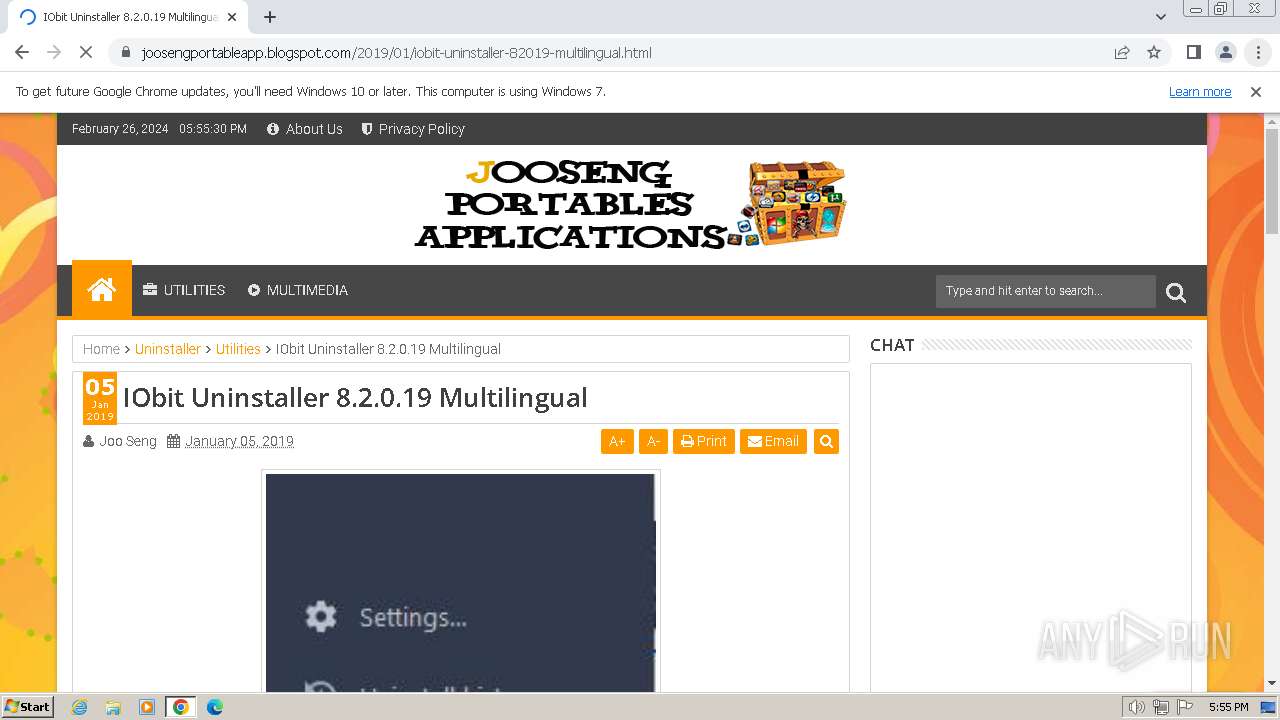Expand the tab search dropdown
The width and height of the screenshot is (1280, 720).
point(1160,17)
